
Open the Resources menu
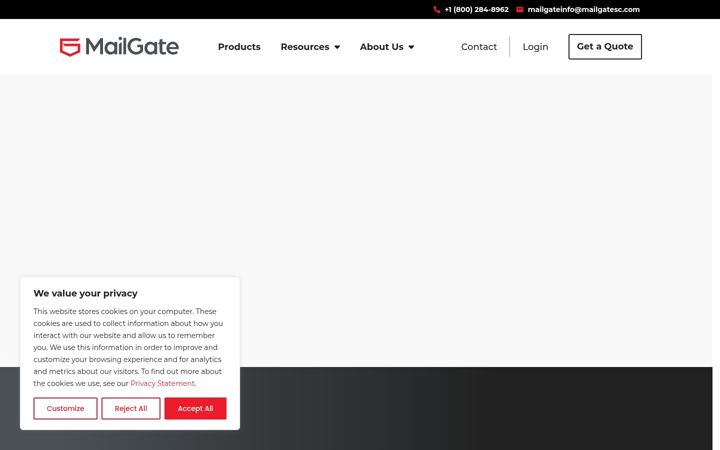[305, 47]
